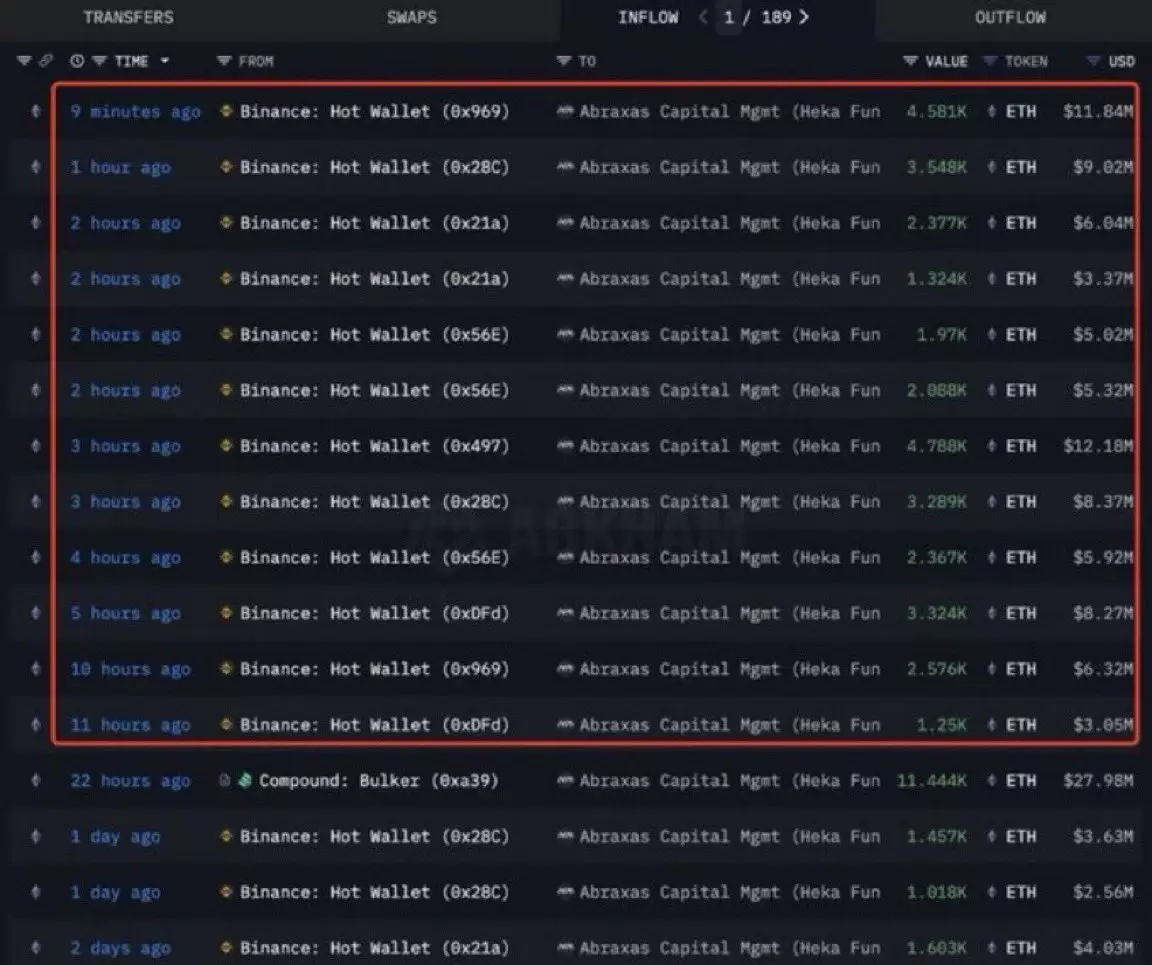Switch to the SWAPS tab
The height and width of the screenshot is (965, 1152).
pos(411,18)
